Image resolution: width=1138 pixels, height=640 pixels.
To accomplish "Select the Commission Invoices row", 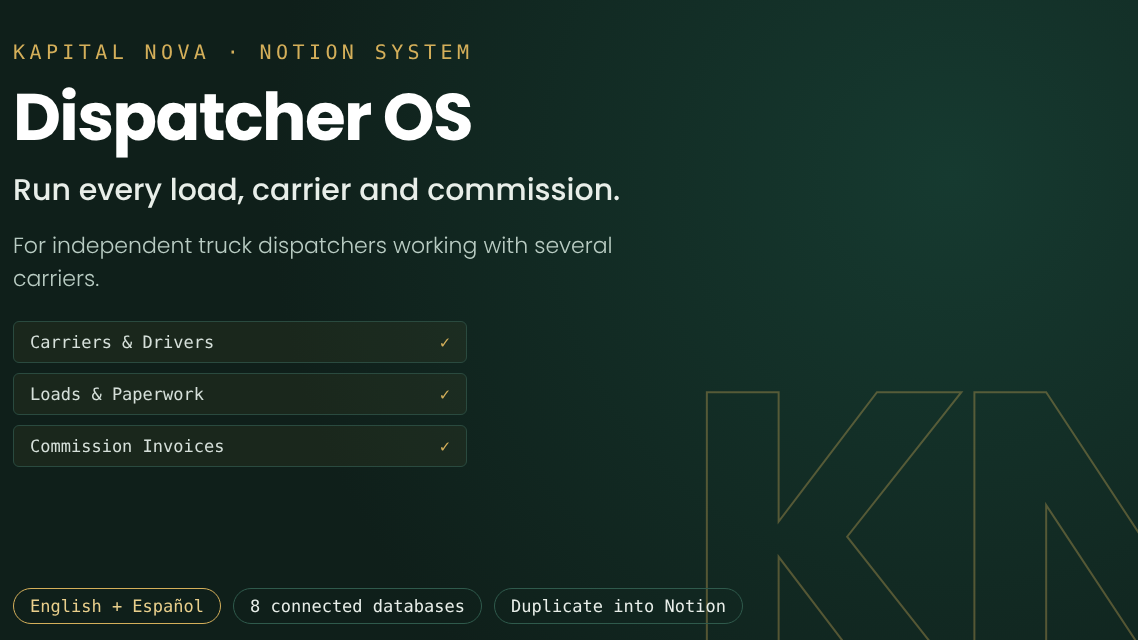I will coord(240,446).
